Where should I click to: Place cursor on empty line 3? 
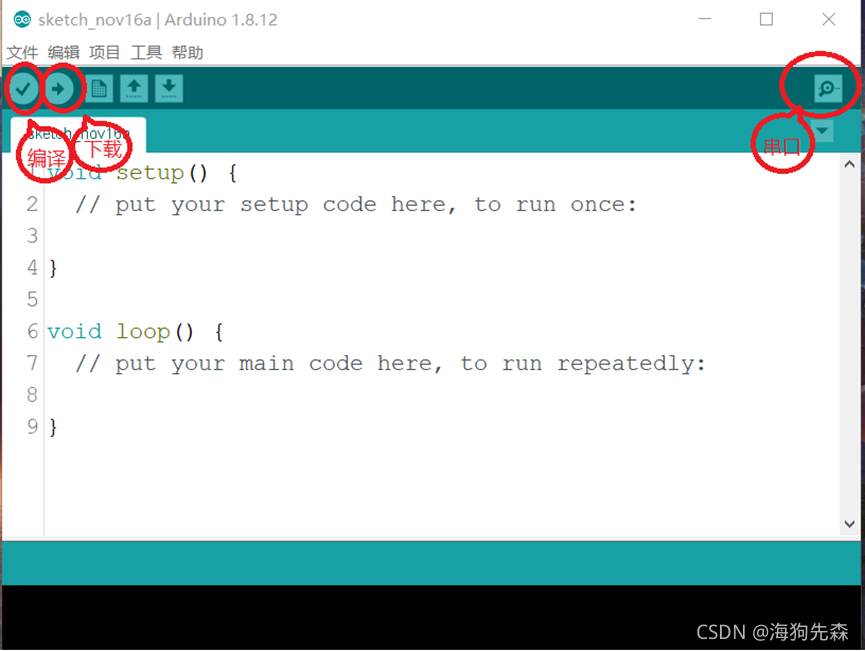441,236
